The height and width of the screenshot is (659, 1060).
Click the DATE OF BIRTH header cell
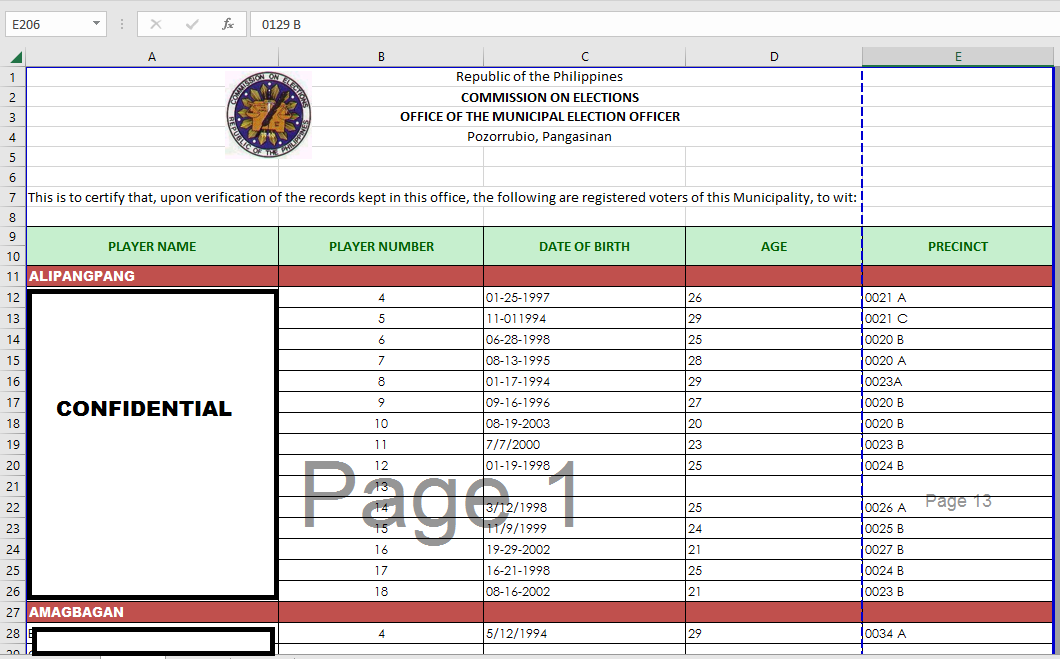pos(585,247)
